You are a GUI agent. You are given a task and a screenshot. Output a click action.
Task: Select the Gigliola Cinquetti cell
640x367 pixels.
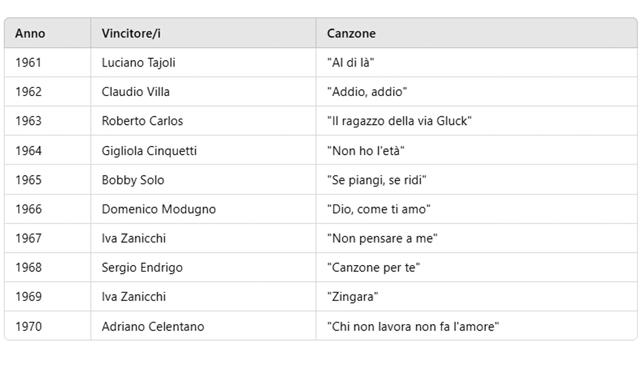point(203,150)
